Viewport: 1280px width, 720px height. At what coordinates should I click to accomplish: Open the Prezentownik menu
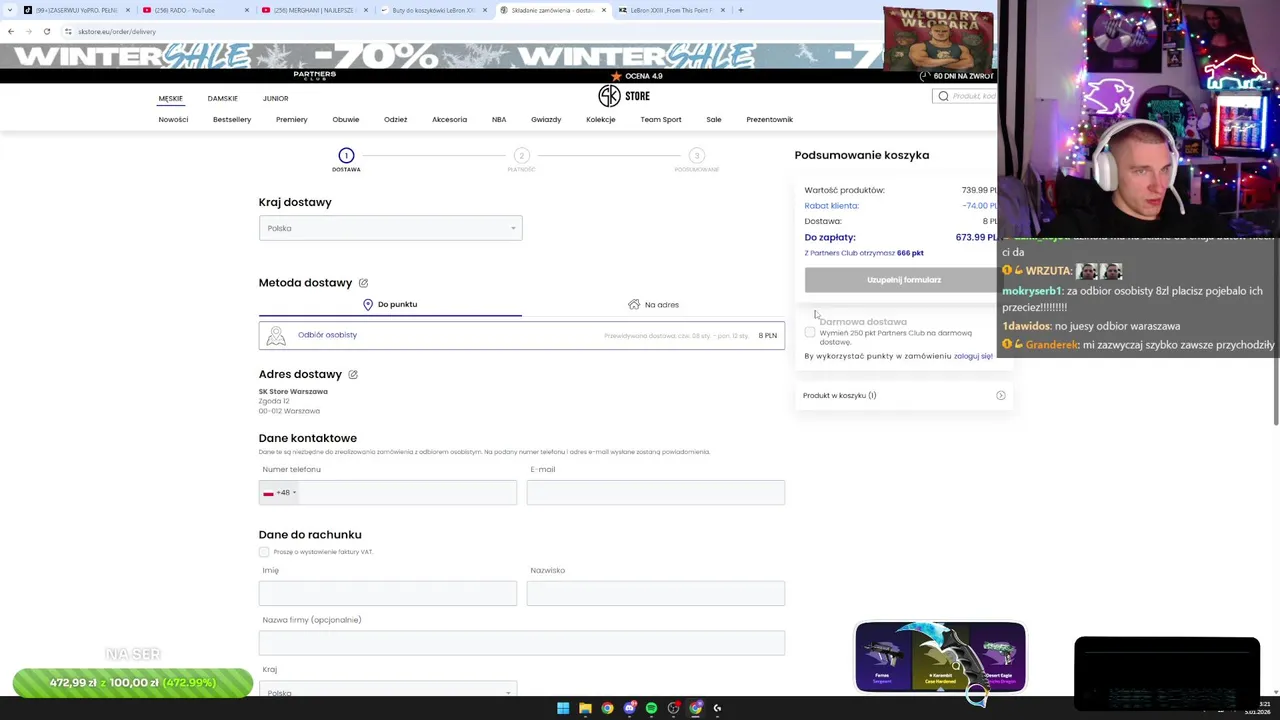[769, 119]
